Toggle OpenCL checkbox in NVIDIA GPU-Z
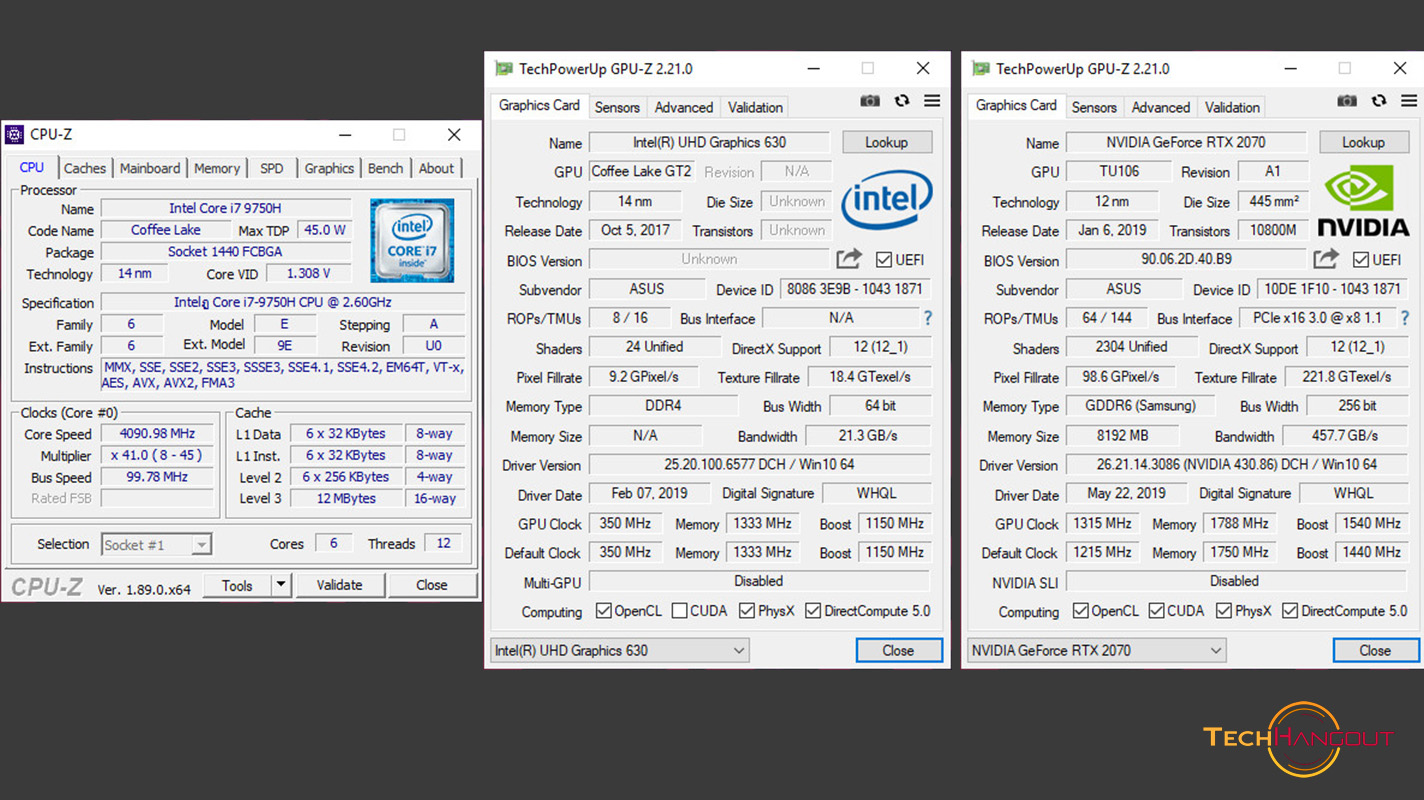This screenshot has width=1424, height=800. 1080,610
